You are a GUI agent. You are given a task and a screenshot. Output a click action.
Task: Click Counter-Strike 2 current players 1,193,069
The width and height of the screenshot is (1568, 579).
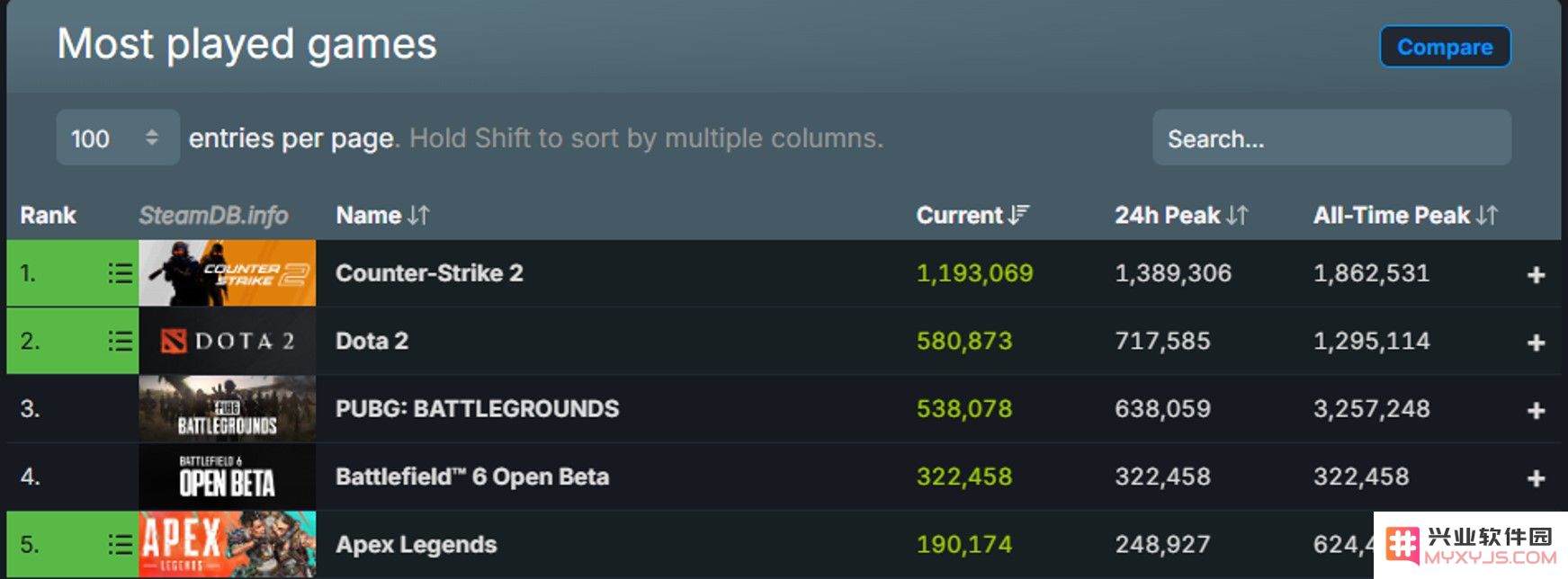coord(975,273)
